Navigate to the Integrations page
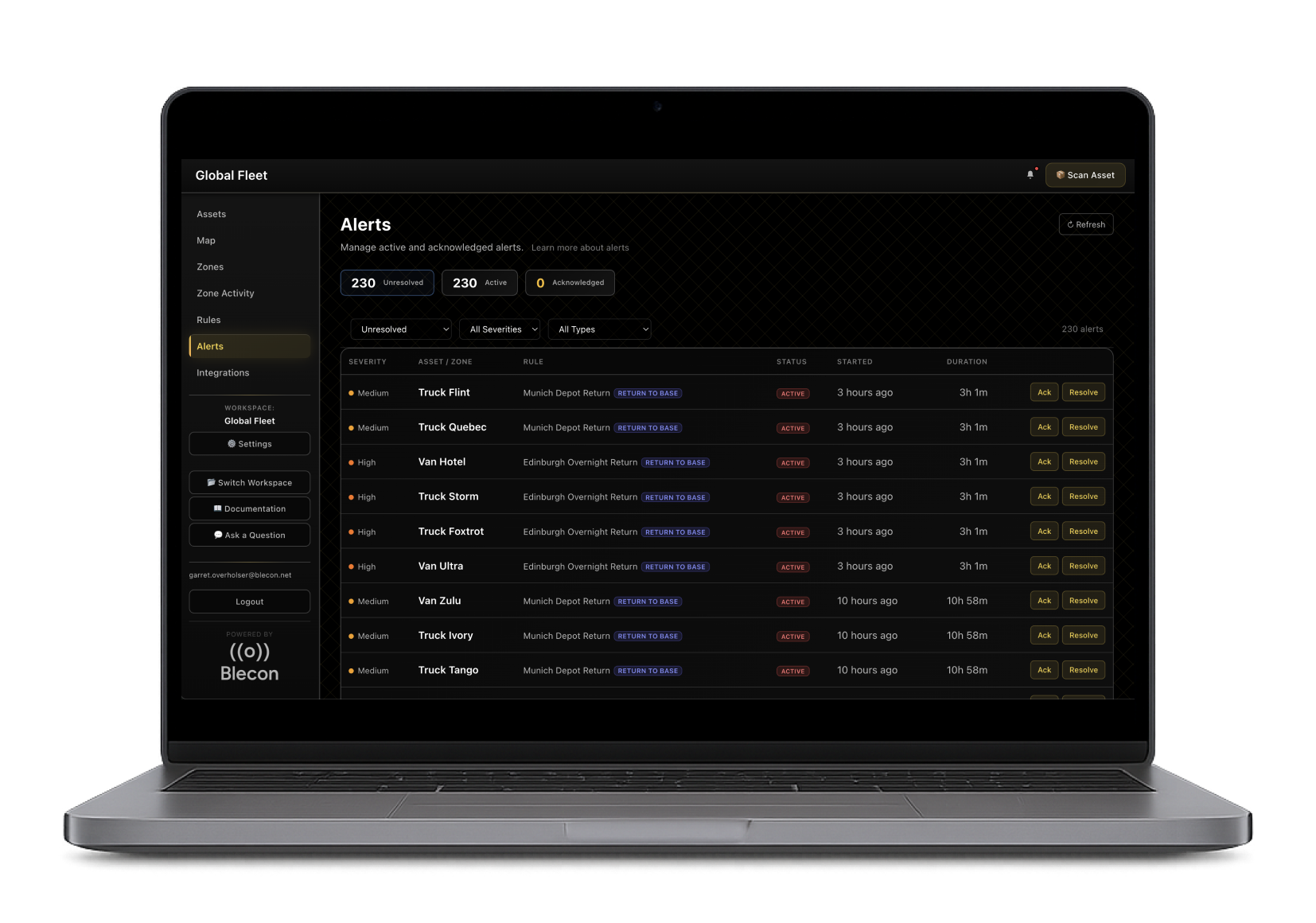1316x923 pixels. click(x=223, y=372)
